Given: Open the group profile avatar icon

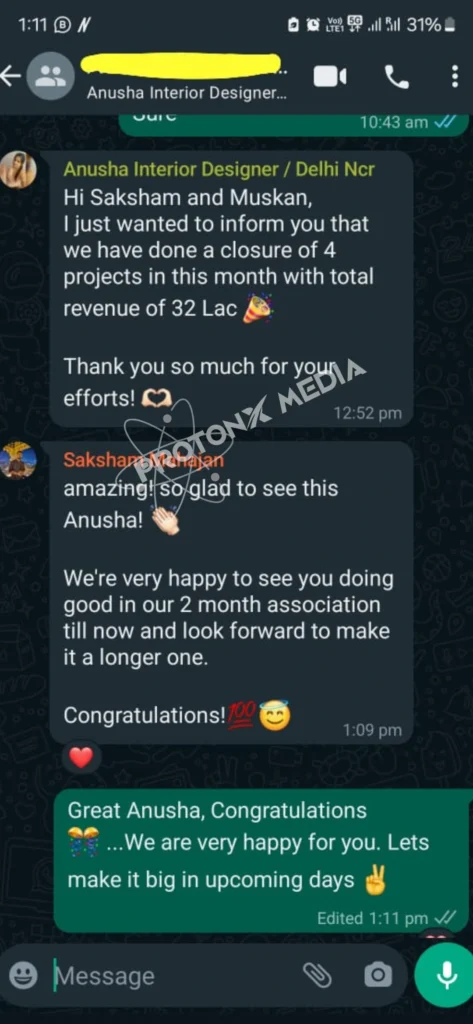Looking at the screenshot, I should coord(50,76).
